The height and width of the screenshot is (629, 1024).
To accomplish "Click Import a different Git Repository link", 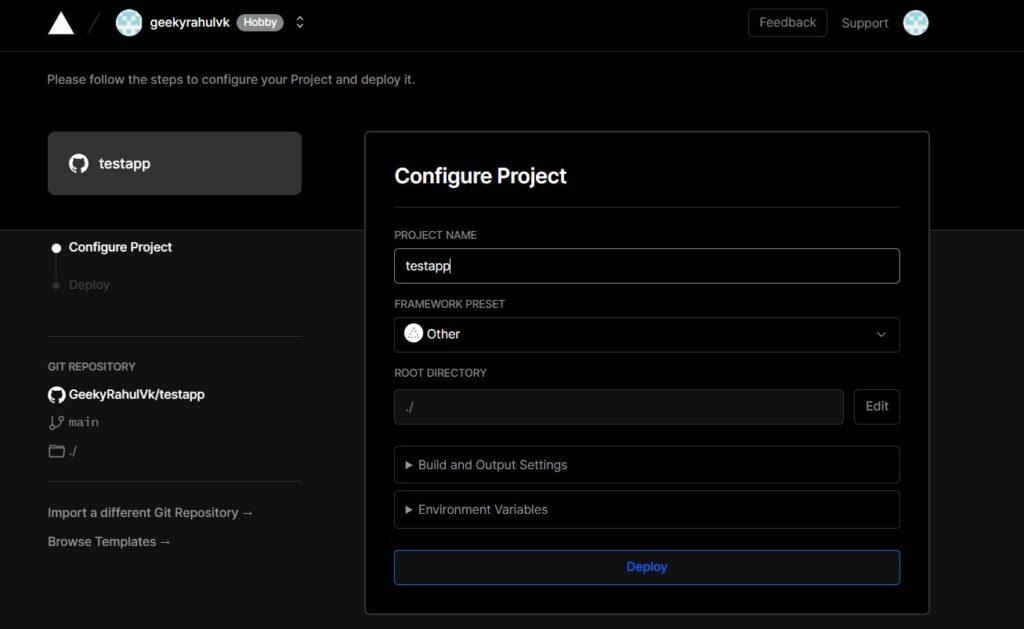I will pyautogui.click(x=150, y=513).
